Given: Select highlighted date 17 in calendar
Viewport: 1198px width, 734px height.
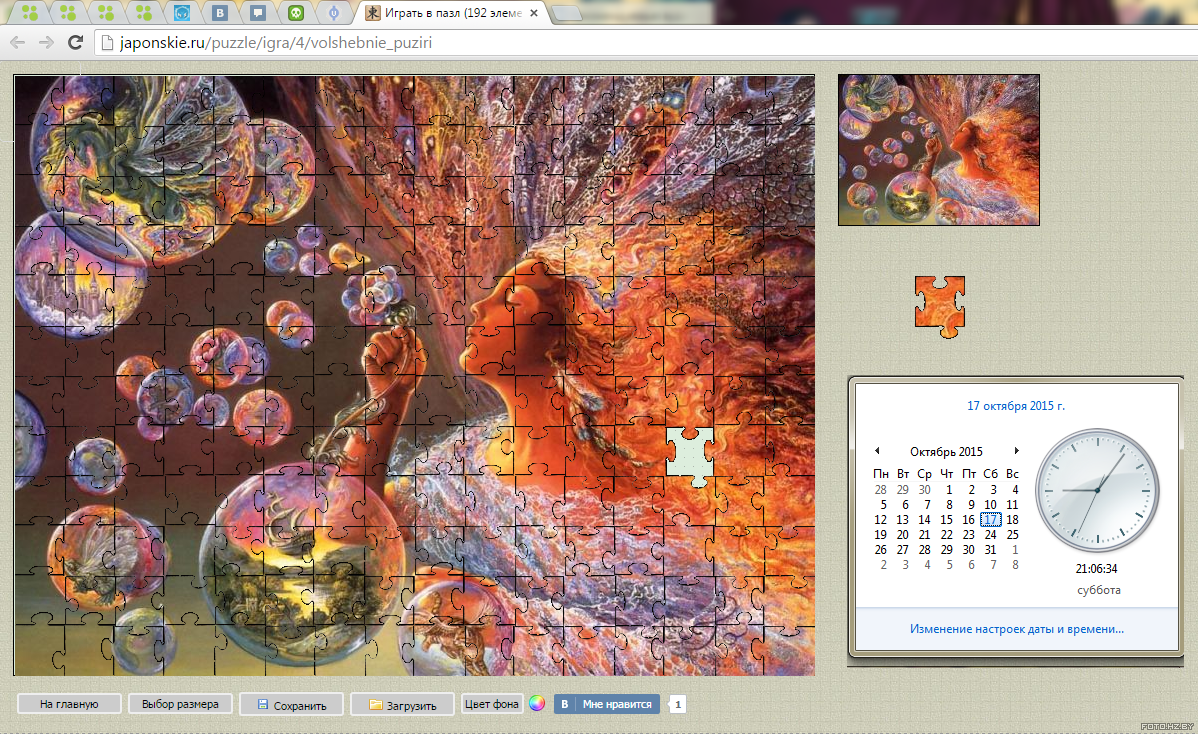Looking at the screenshot, I should coord(990,519).
